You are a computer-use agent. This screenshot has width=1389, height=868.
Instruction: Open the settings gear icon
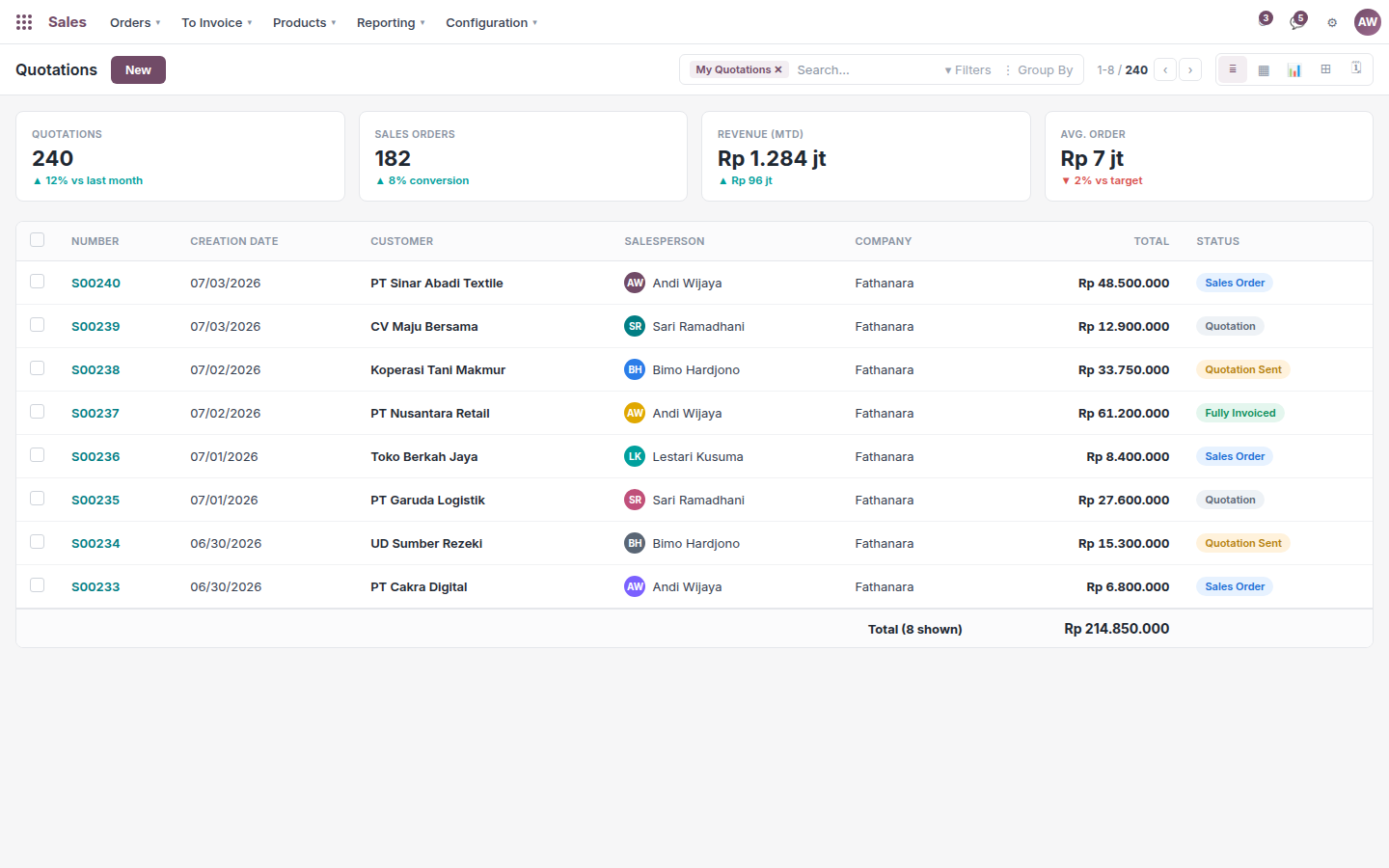tap(1332, 22)
